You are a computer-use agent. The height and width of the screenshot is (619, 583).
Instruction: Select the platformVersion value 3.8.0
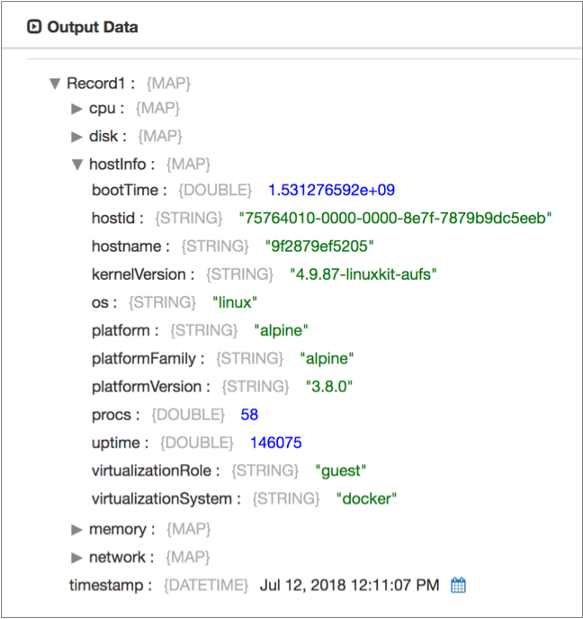(329, 386)
